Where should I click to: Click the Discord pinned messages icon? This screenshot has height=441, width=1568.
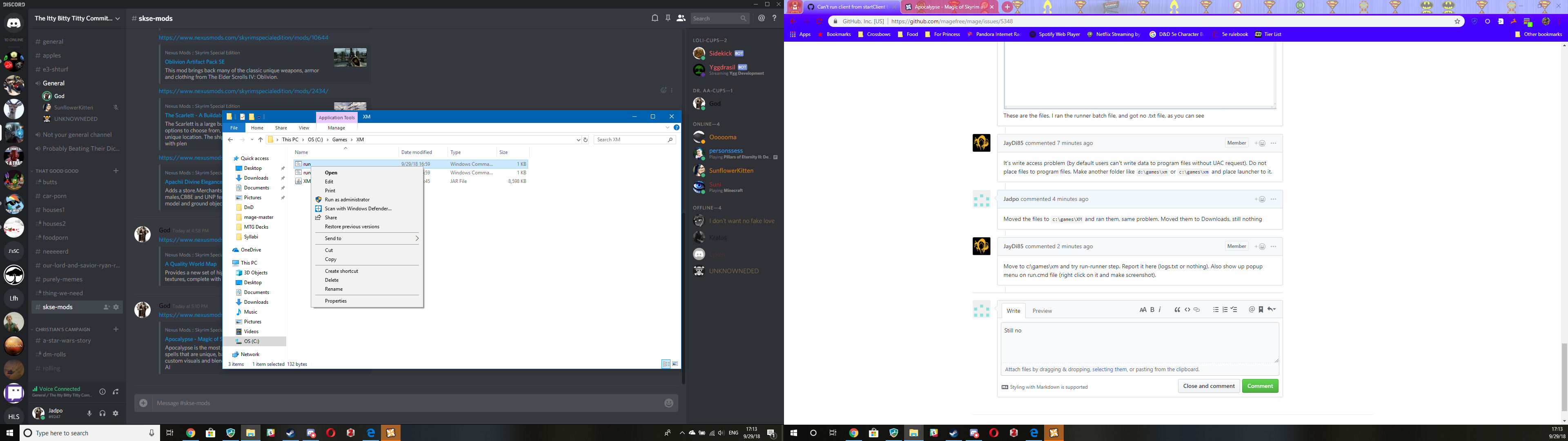668,18
